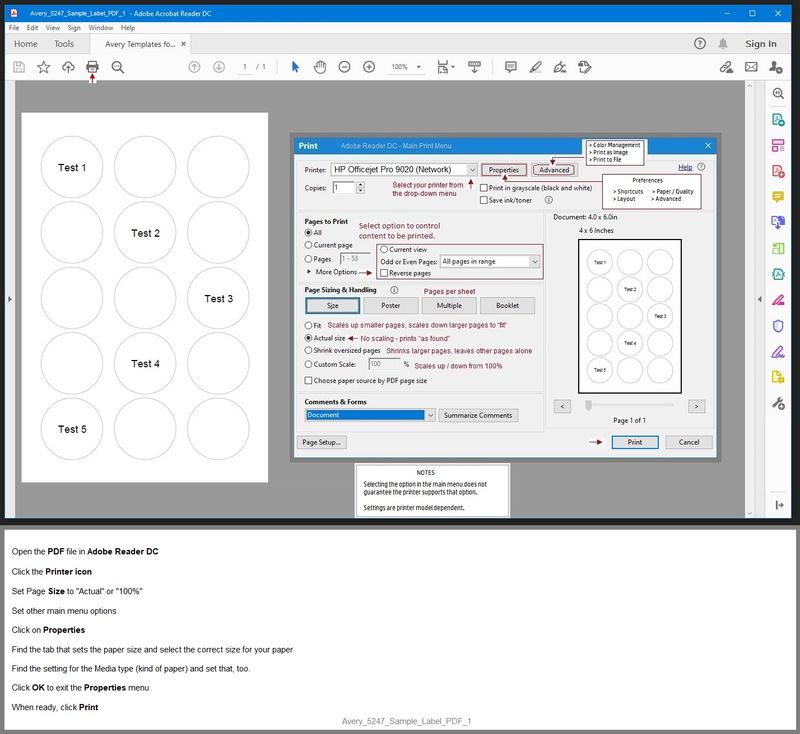Open the Organize Pages icon in sidebar

(778, 145)
